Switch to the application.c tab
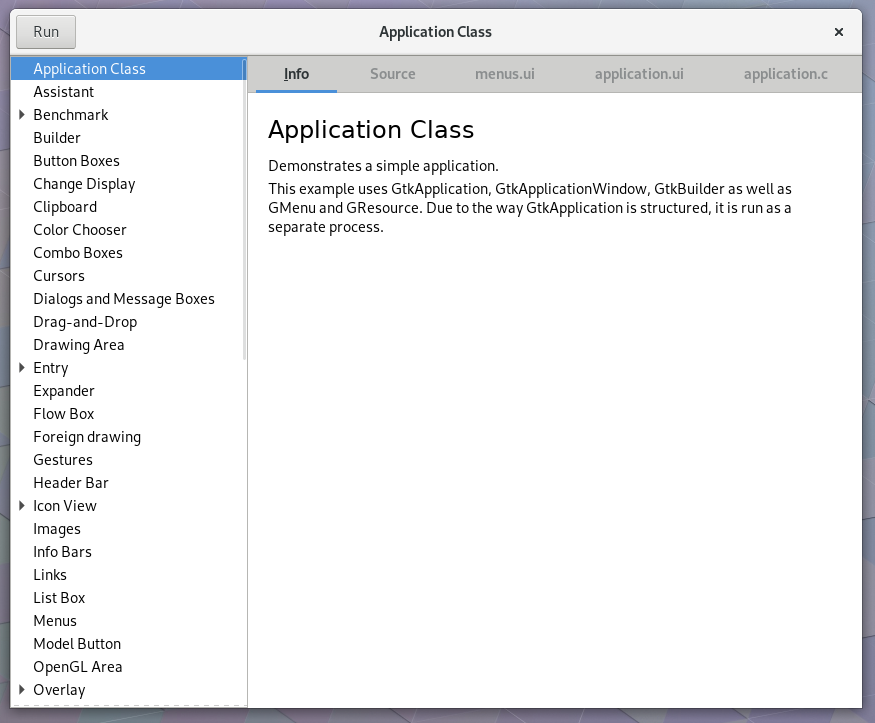The image size is (875, 723). [785, 74]
